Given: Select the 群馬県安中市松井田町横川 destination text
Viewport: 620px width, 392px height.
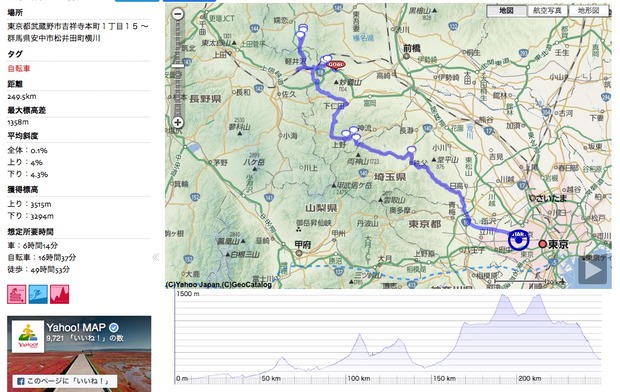Looking at the screenshot, I should [x=54, y=38].
